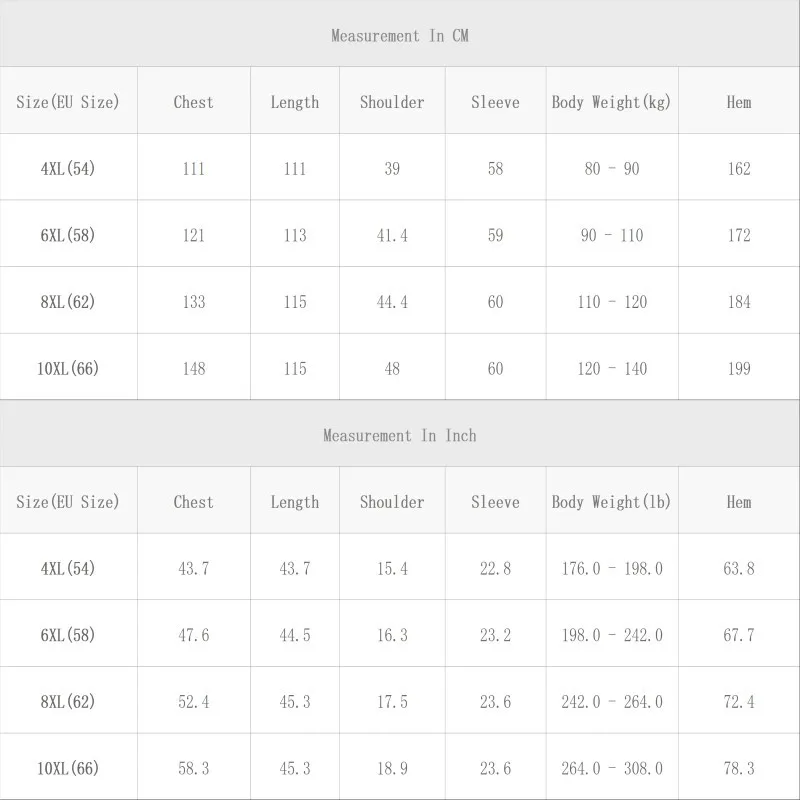
Task: Click the 'Measurement In CM' title
Action: click(400, 36)
